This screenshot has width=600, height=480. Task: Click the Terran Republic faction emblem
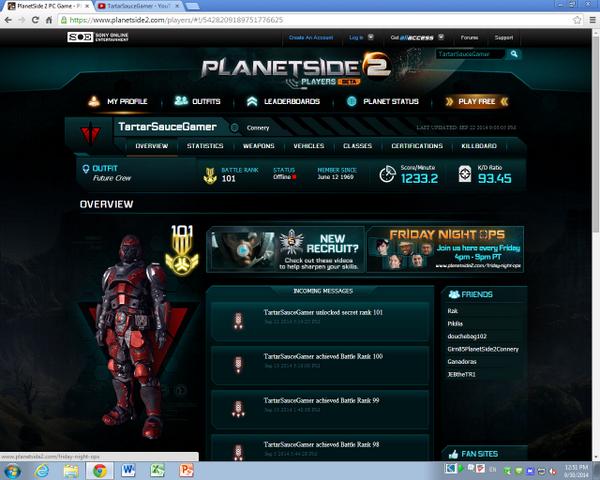point(90,134)
